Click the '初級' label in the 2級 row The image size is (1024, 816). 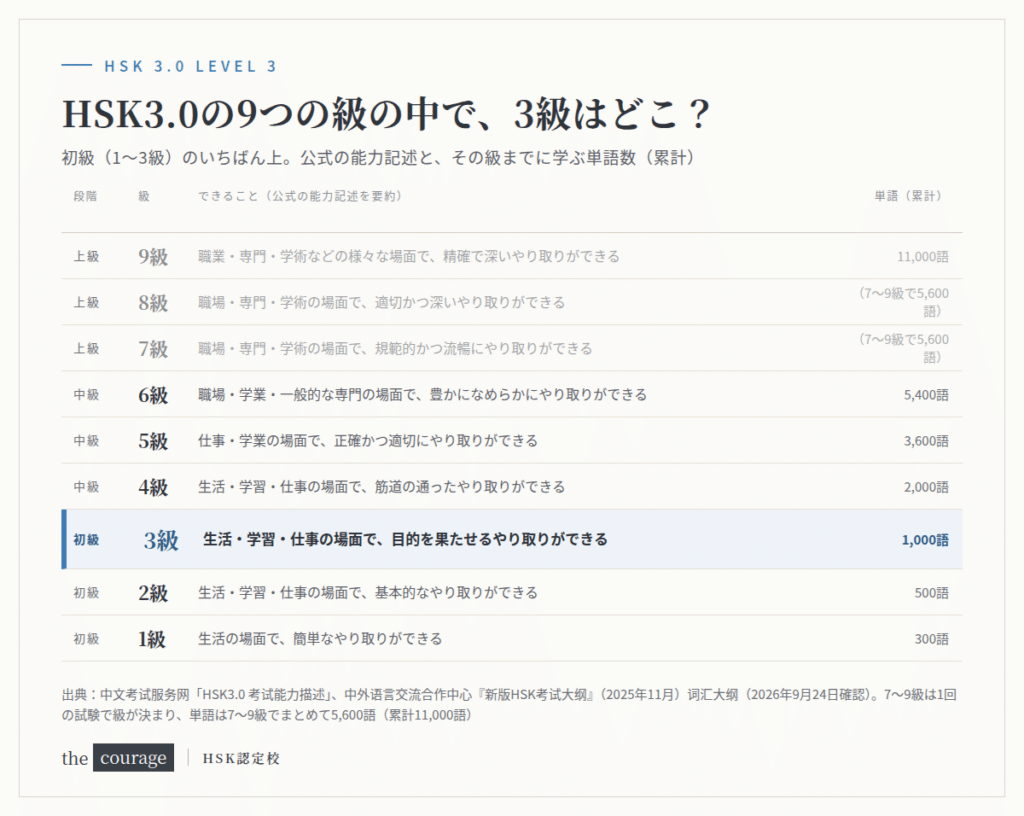pyautogui.click(x=86, y=593)
